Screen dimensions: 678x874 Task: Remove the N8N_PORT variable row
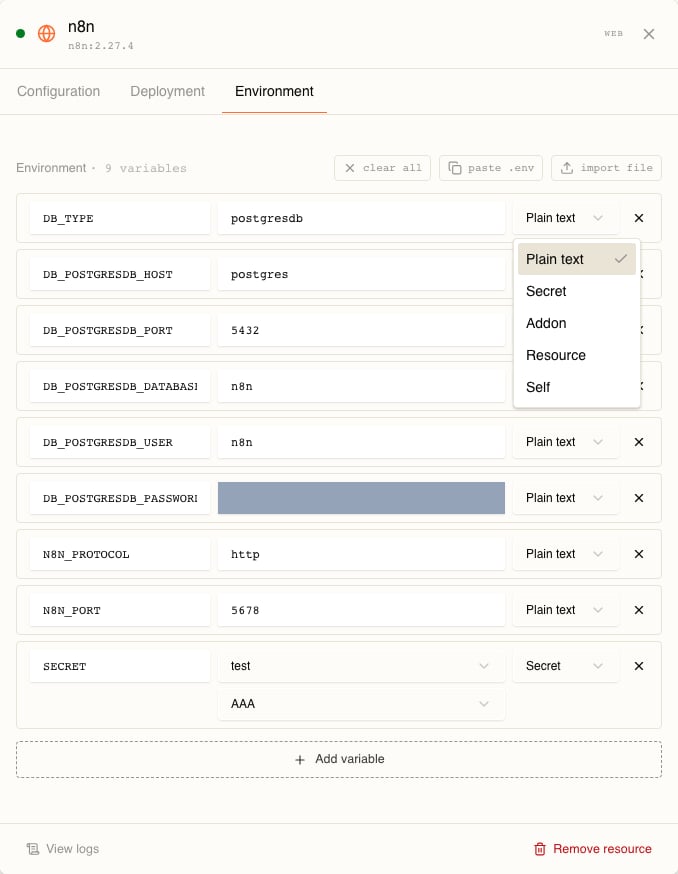pyautogui.click(x=639, y=610)
